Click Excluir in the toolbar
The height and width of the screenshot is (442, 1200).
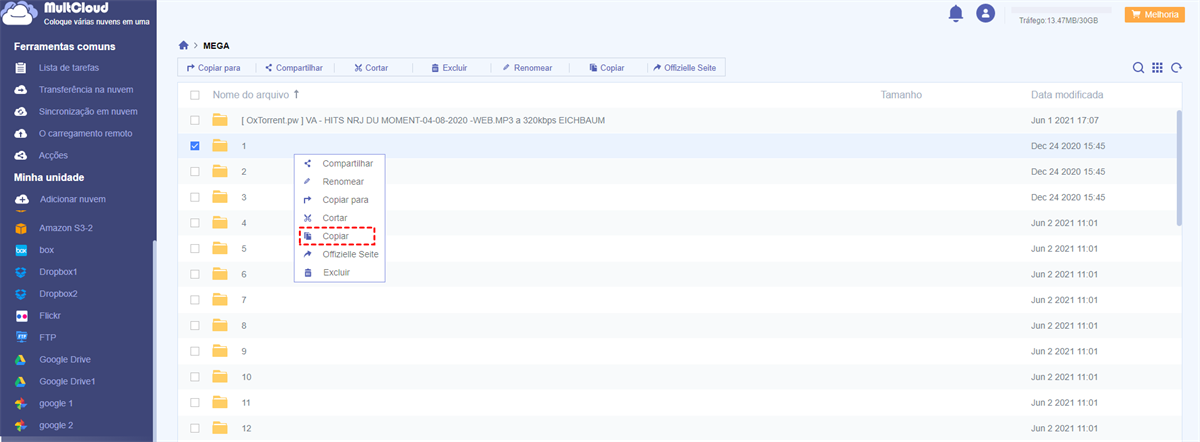pos(448,68)
